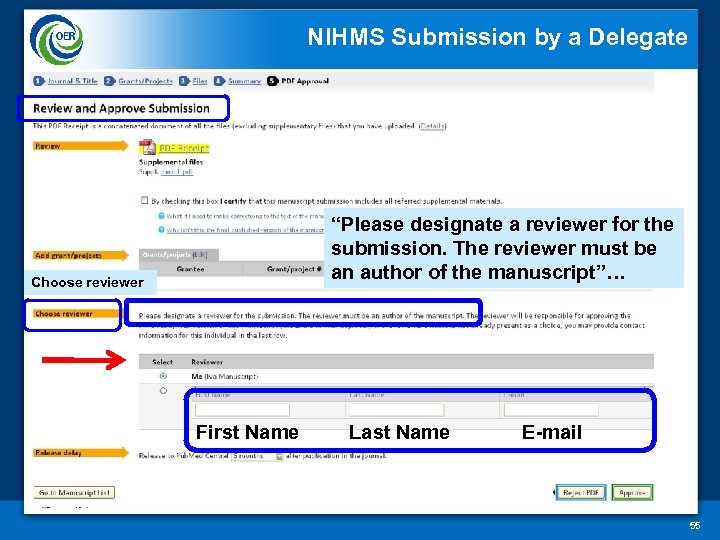720x540 pixels.
Task: Open the supplemental file link
Action: (x=177, y=172)
